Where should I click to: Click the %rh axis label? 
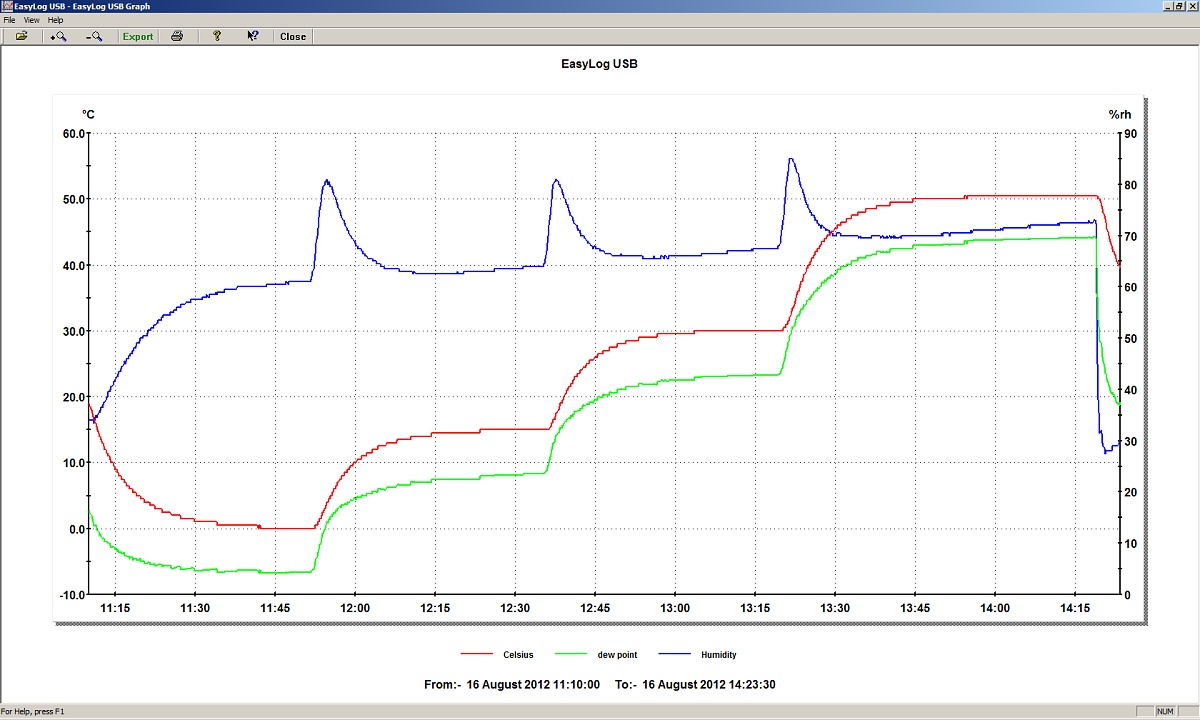pos(1120,115)
